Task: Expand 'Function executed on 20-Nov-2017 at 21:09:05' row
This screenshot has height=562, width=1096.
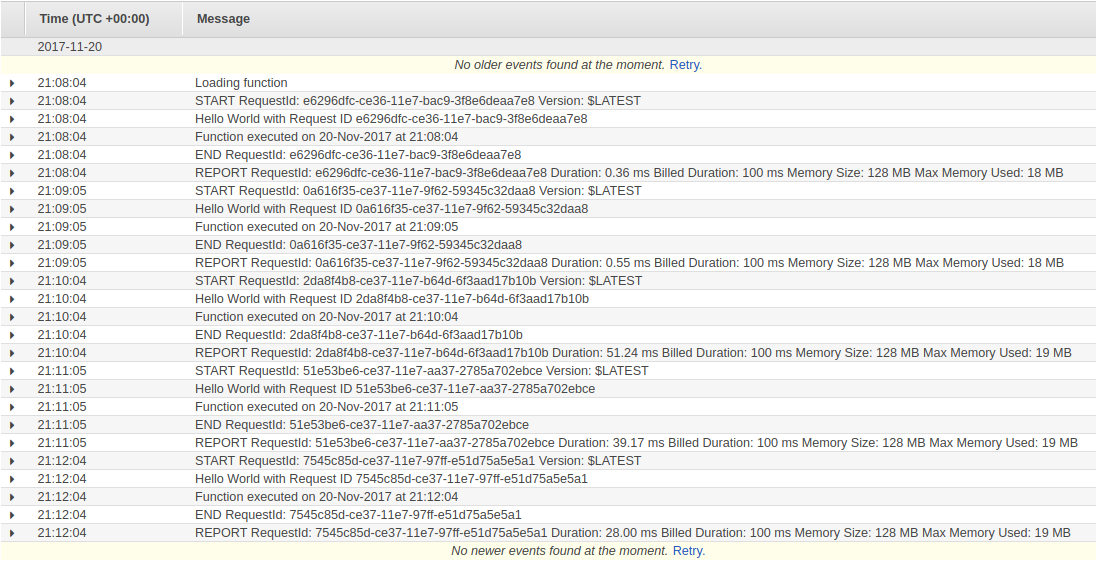Action: [12, 227]
